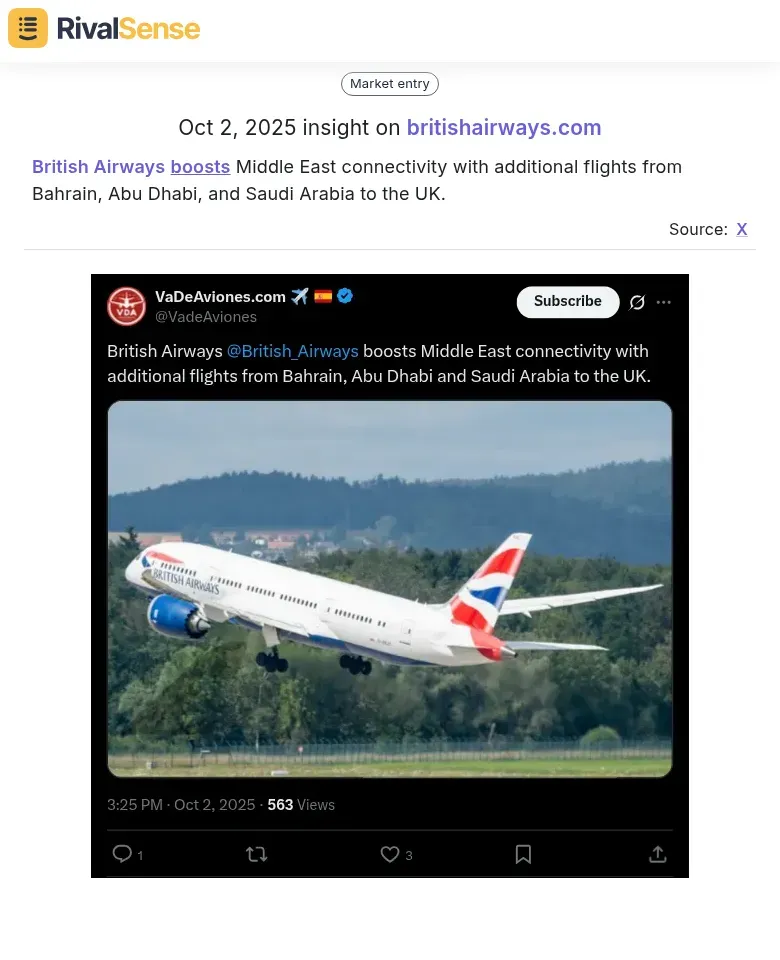
Task: Click the blue verified badge
Action: point(345,296)
